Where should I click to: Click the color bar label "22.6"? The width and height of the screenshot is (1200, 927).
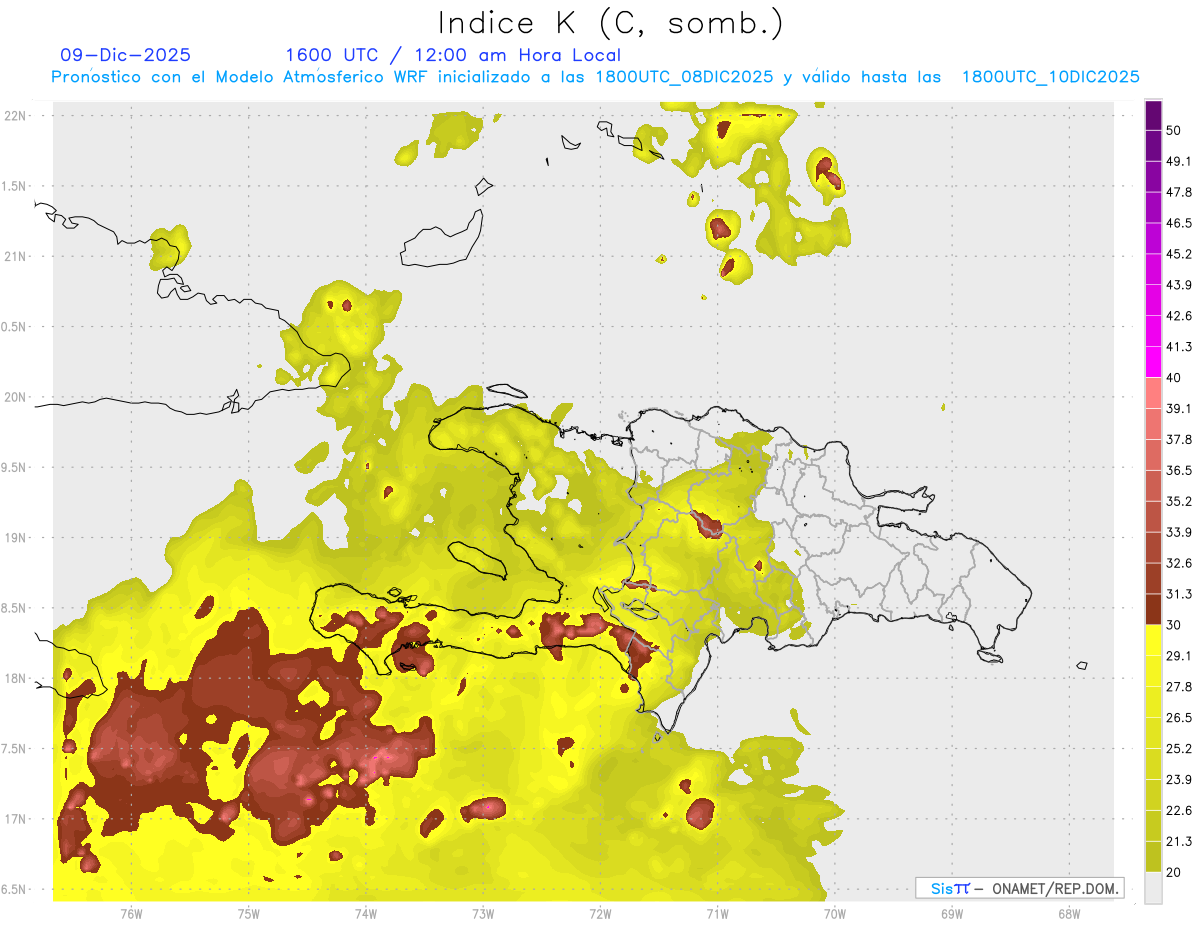click(x=1178, y=812)
